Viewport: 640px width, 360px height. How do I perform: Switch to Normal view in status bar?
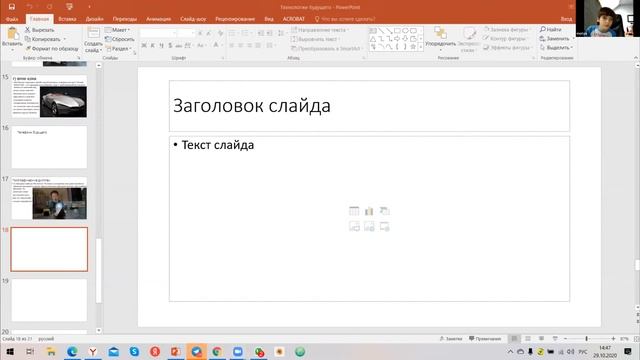(x=514, y=339)
